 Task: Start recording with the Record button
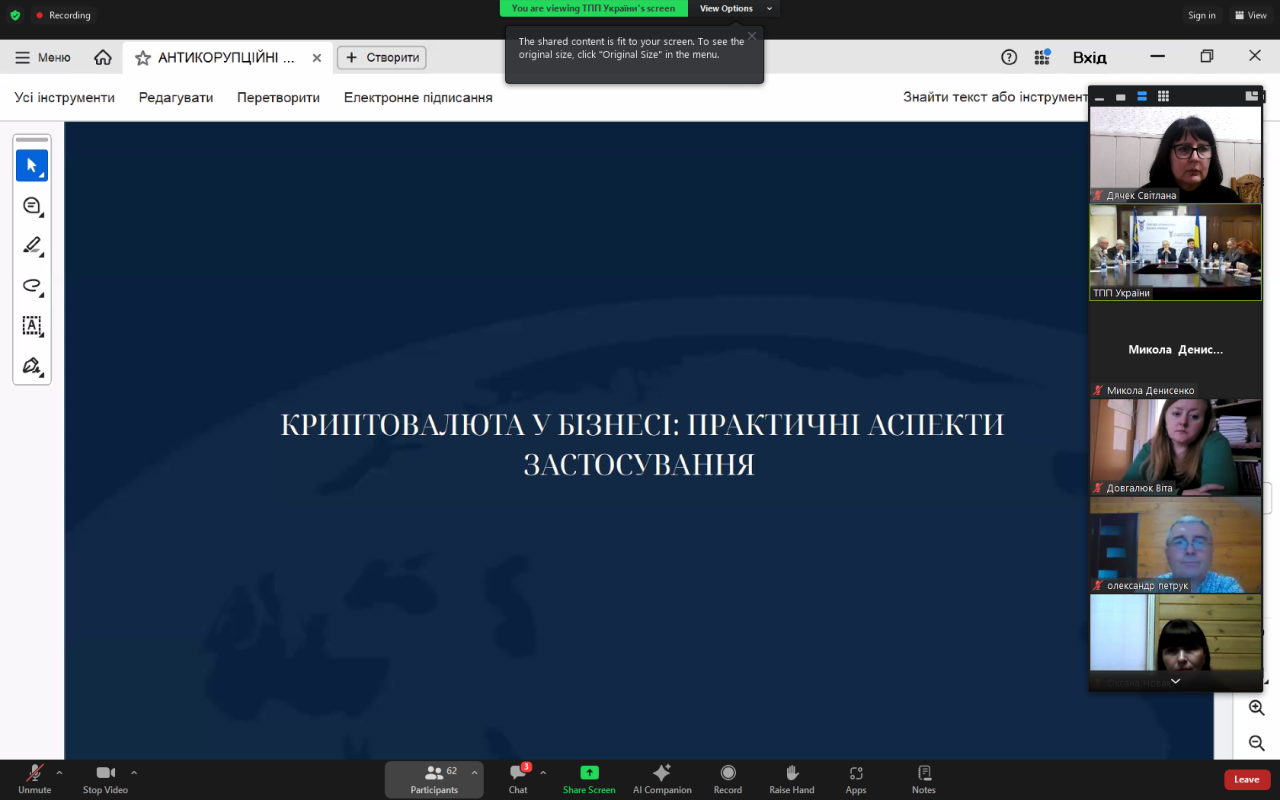pyautogui.click(x=728, y=778)
